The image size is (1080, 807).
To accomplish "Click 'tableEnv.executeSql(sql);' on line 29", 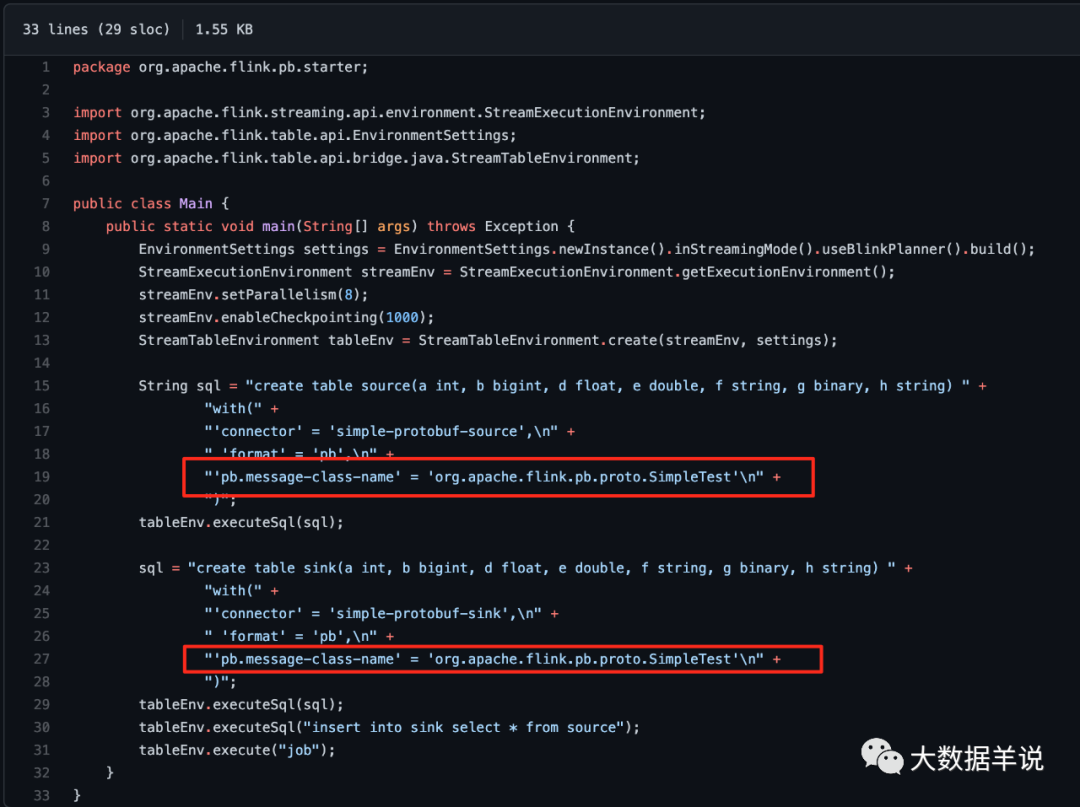I will (x=241, y=704).
